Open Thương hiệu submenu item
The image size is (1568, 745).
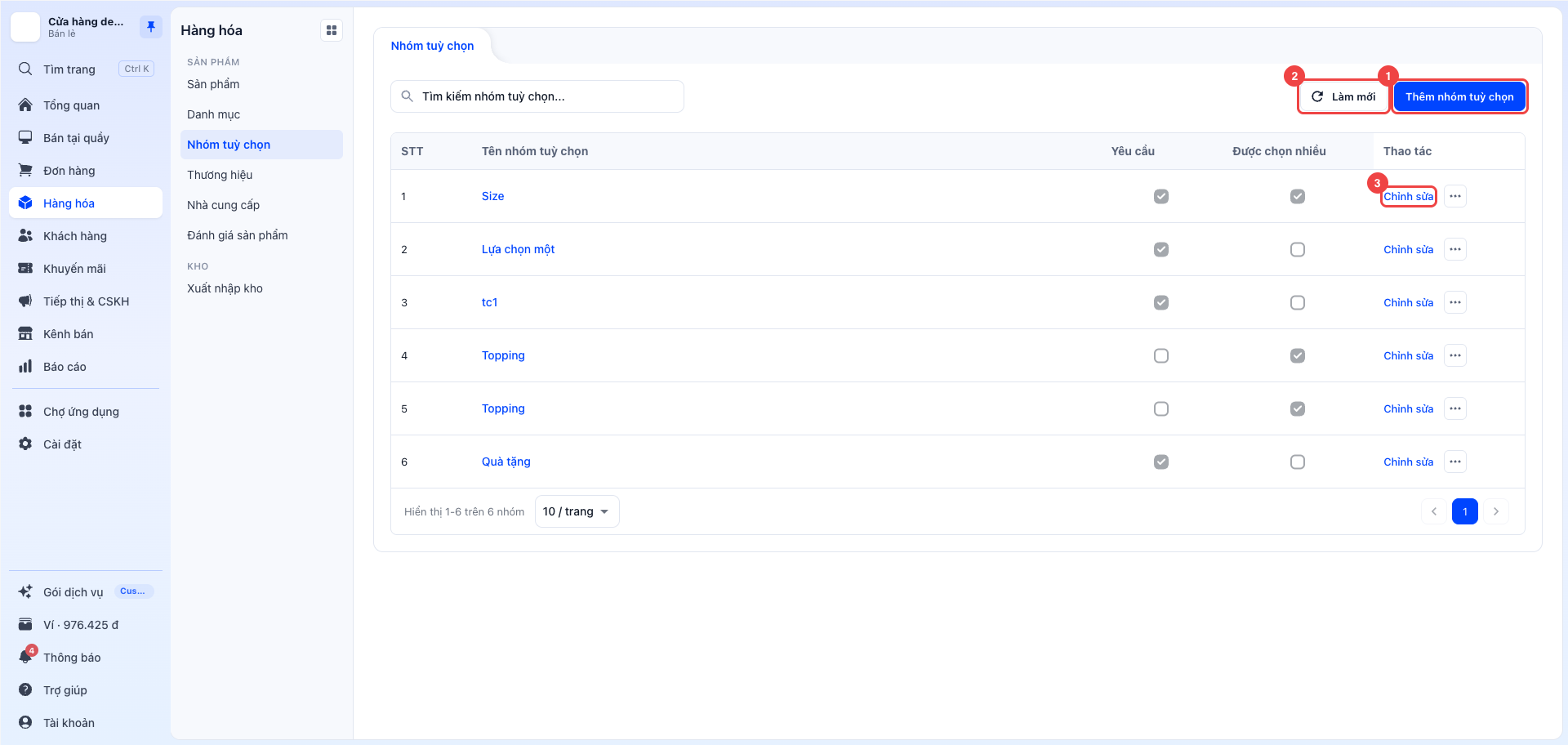click(x=261, y=175)
